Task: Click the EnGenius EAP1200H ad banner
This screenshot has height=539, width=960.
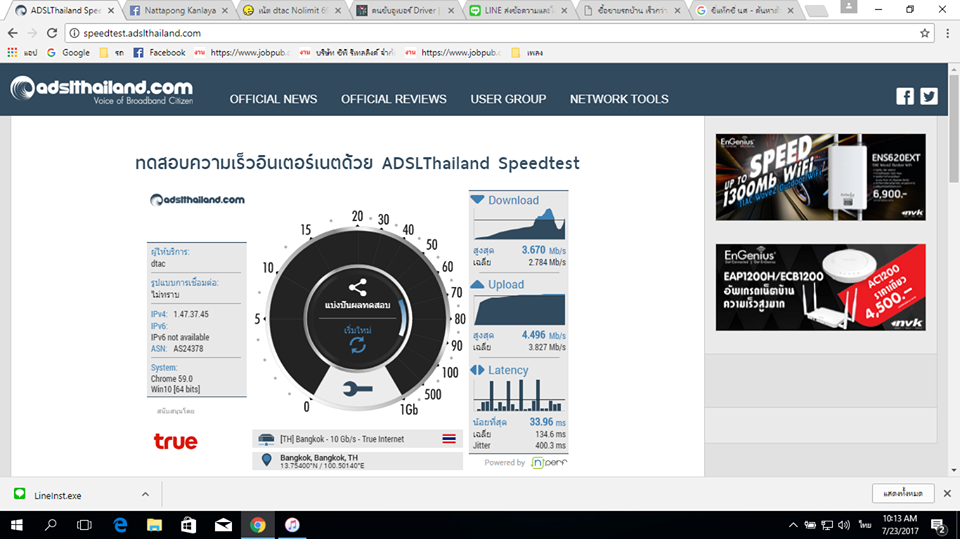Action: coord(820,287)
